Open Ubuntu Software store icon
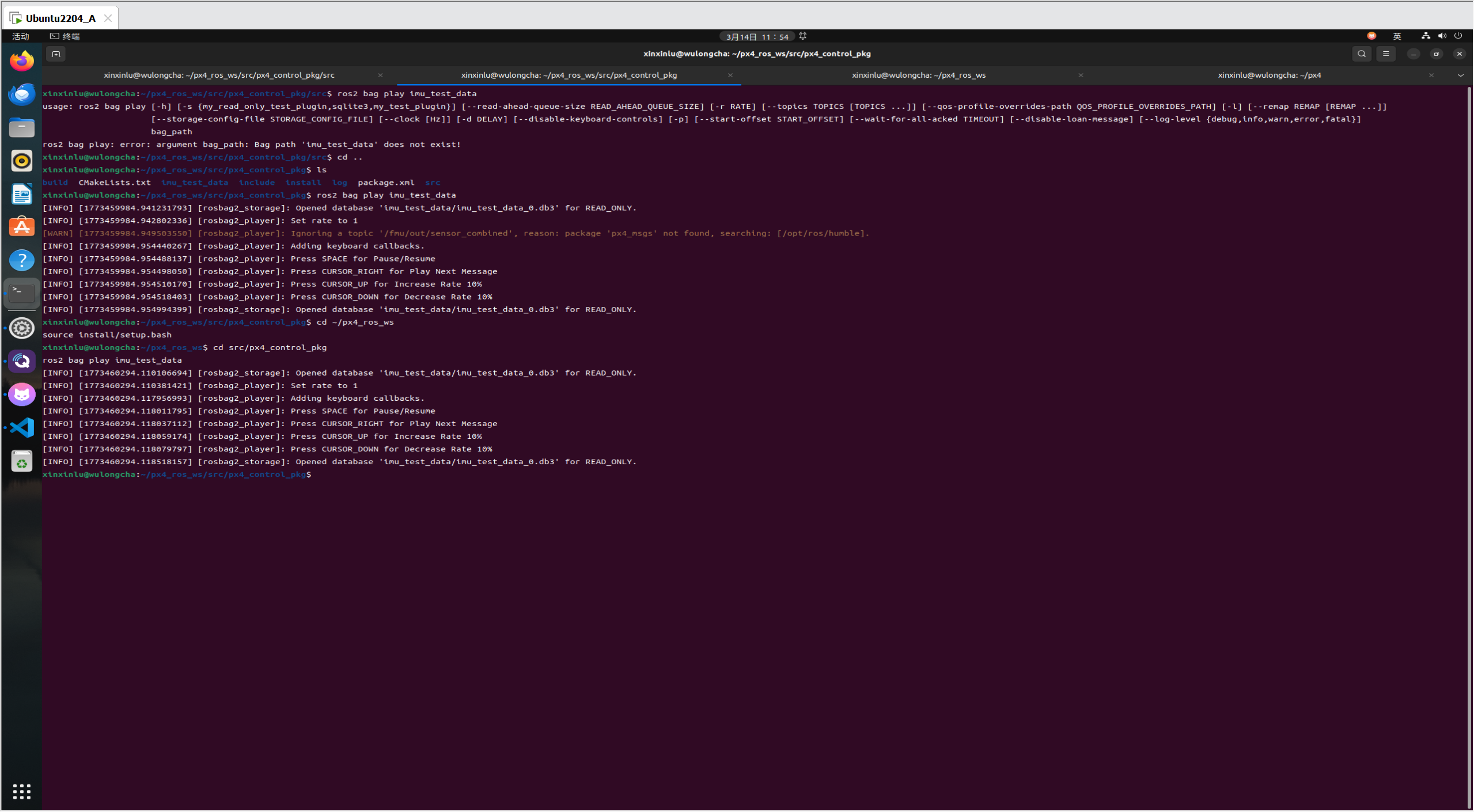The image size is (1474, 812). [x=22, y=227]
